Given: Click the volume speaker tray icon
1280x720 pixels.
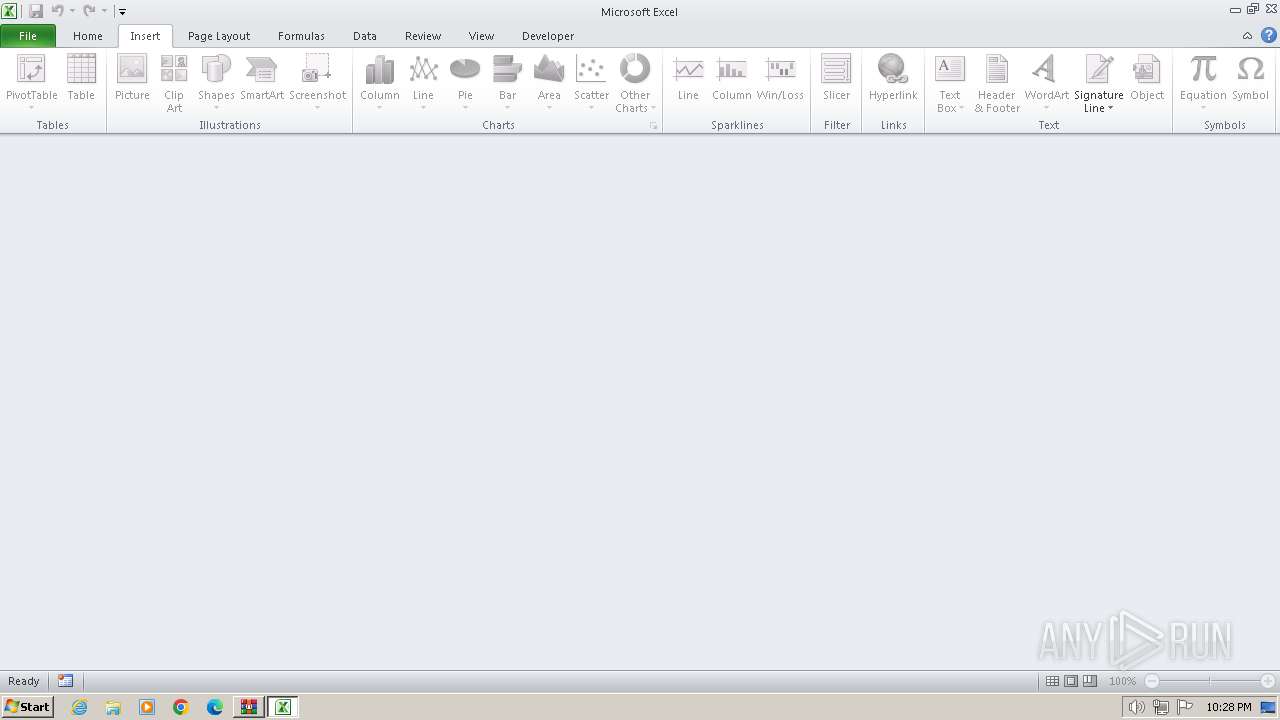Looking at the screenshot, I should coord(1136,707).
